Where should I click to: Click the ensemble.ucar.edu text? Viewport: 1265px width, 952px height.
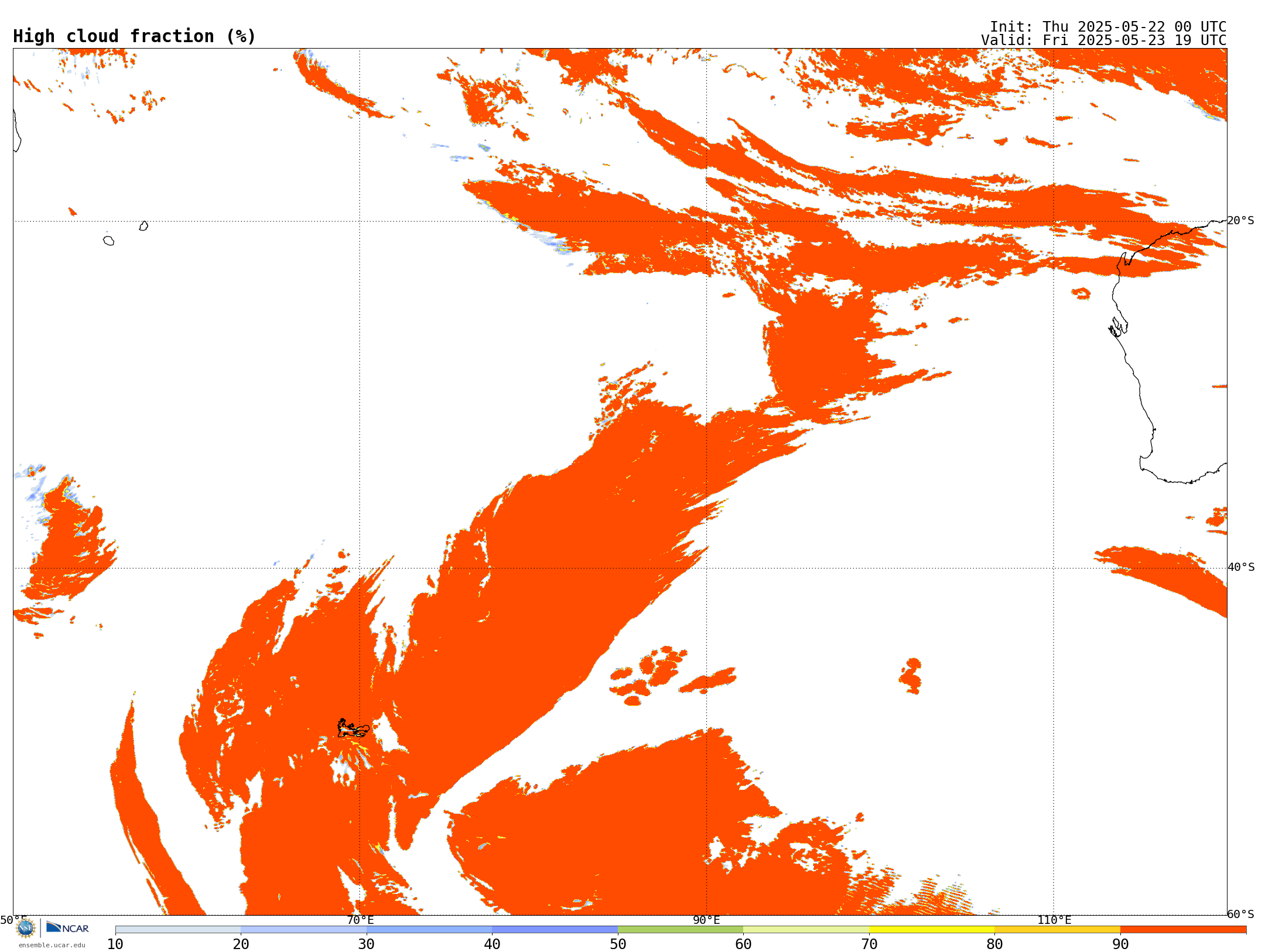[52, 945]
